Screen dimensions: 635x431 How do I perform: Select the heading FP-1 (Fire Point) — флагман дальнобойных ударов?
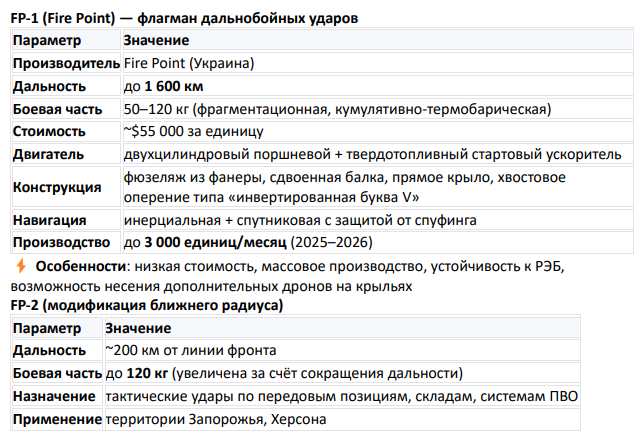coord(184,18)
